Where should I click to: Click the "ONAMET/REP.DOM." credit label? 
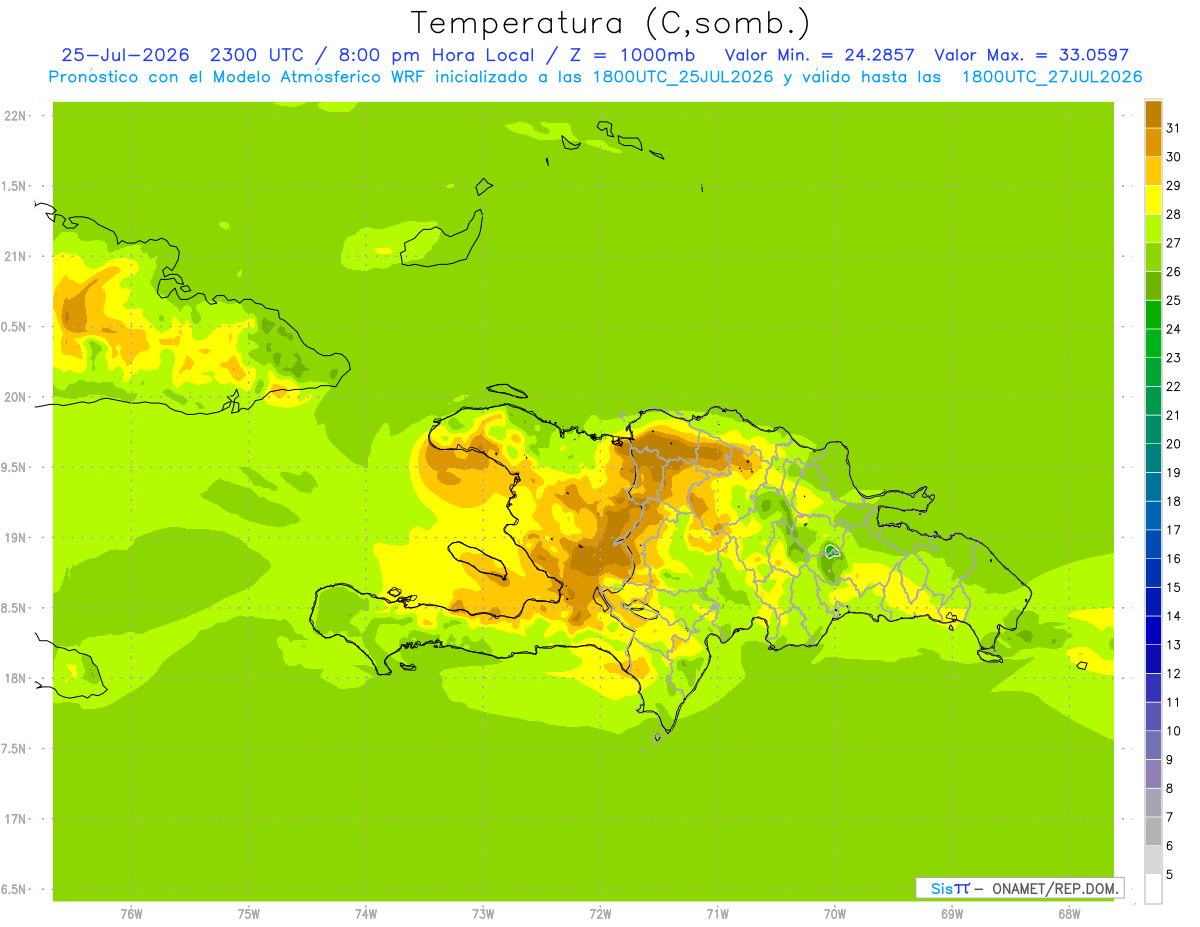coord(1055,888)
